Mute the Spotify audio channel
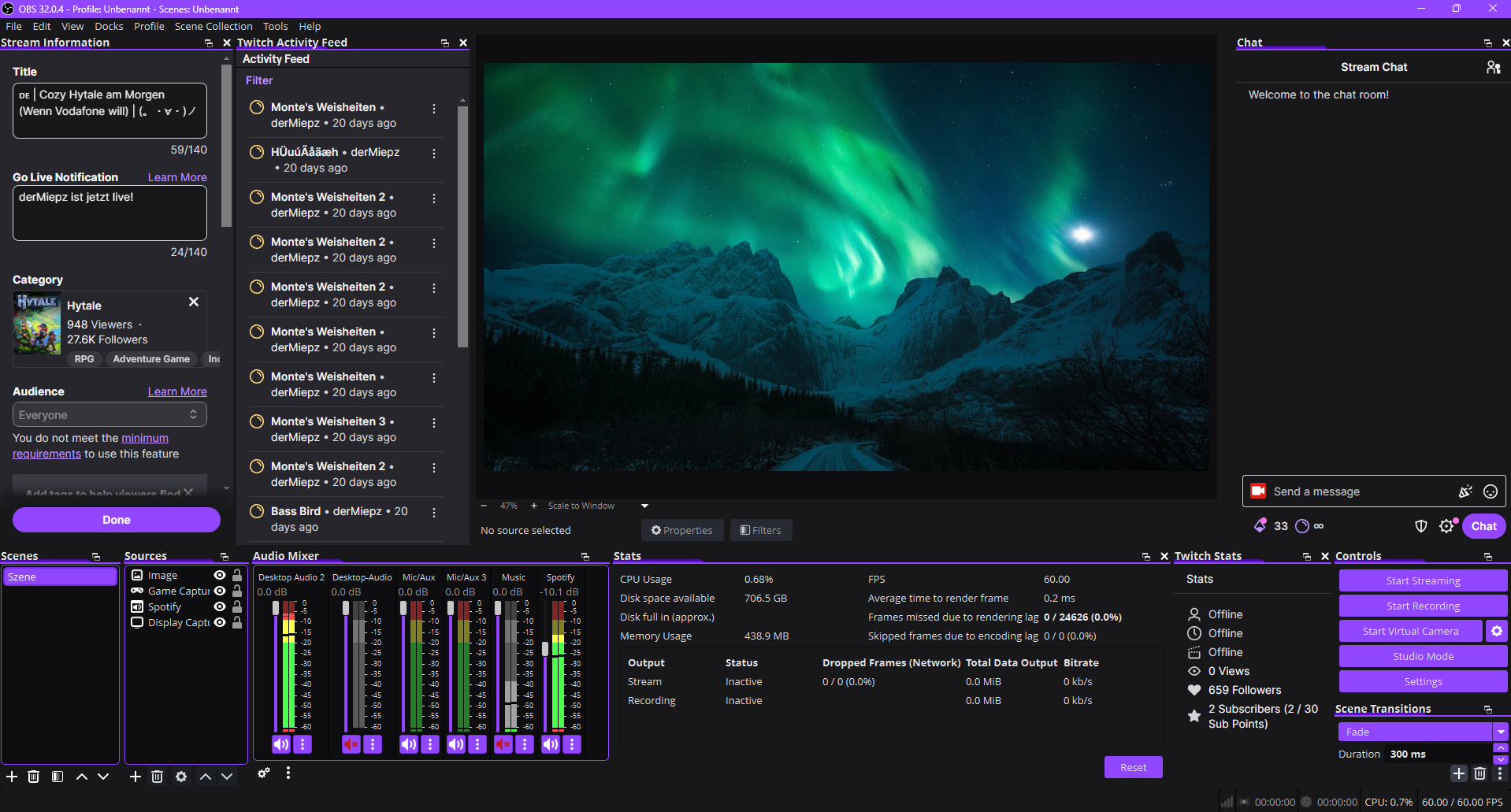The image size is (1511, 812). [551, 744]
